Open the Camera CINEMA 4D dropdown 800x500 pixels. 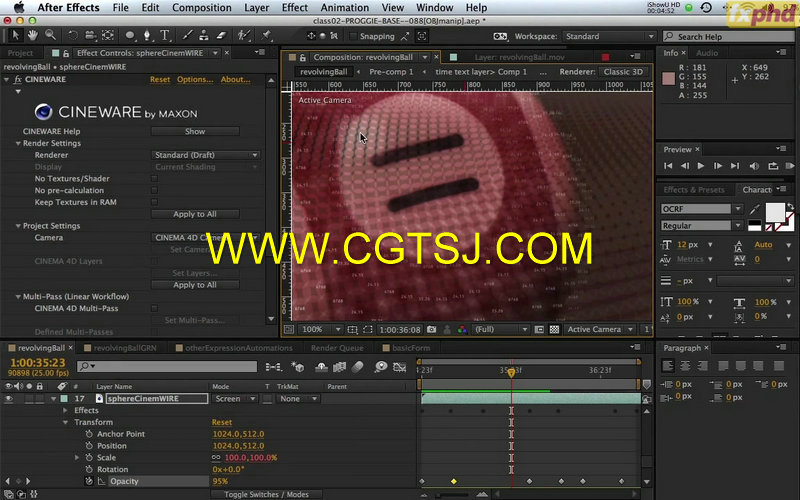tap(206, 238)
